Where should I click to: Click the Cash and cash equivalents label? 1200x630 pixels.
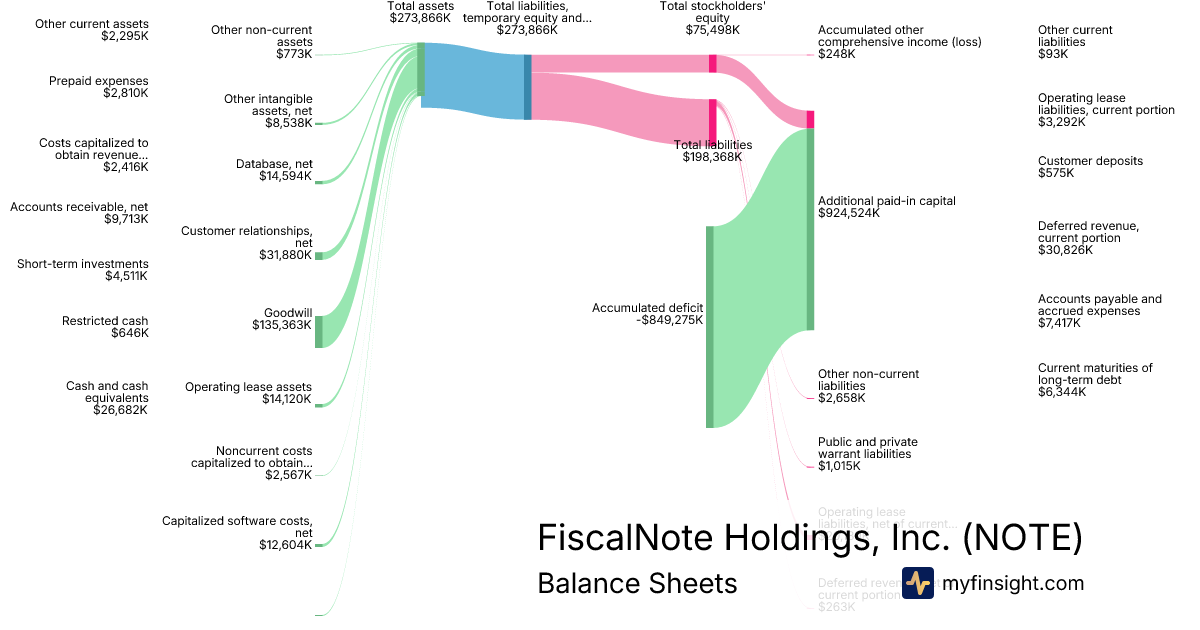106,397
